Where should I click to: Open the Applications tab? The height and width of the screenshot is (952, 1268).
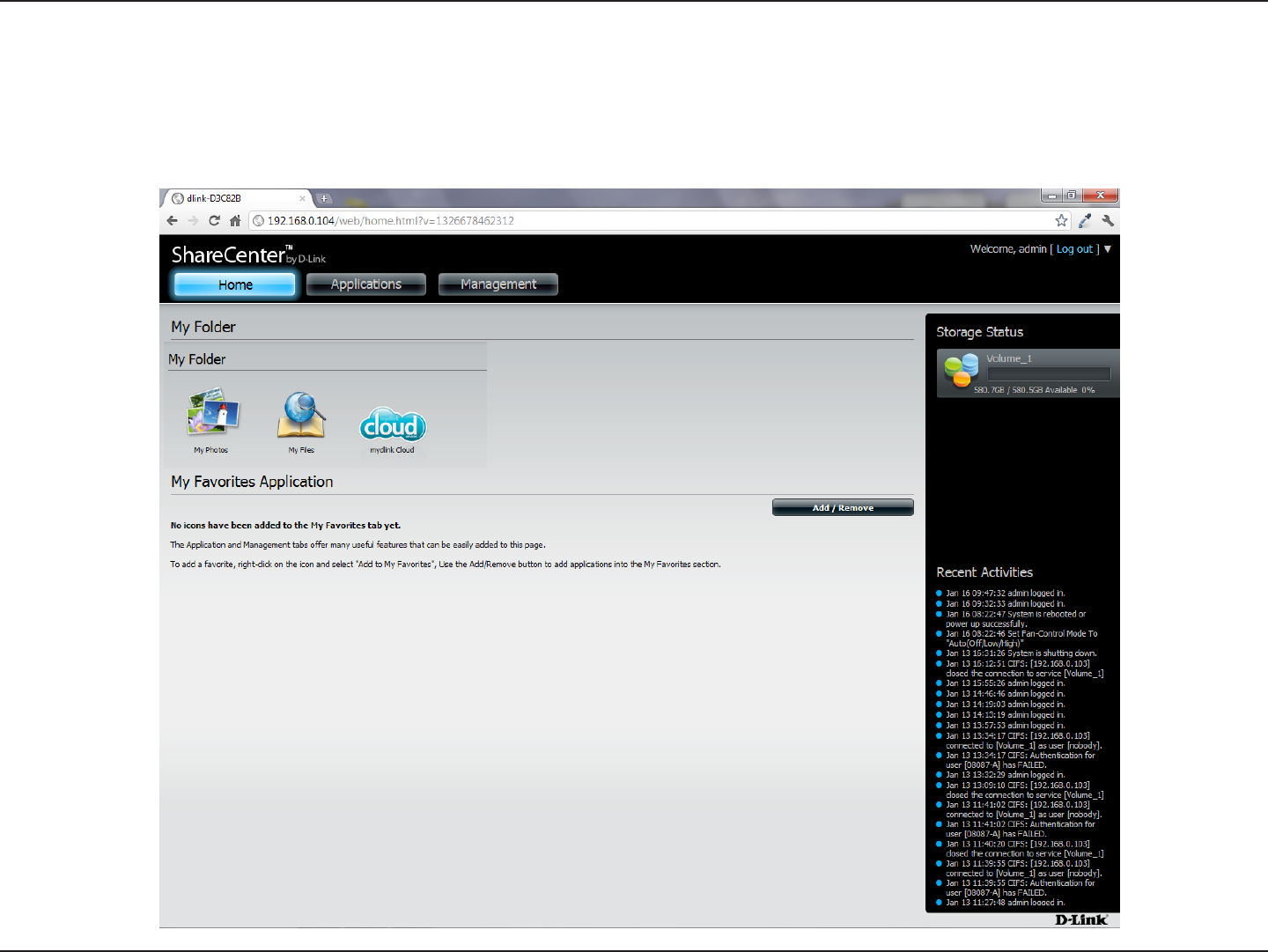pyautogui.click(x=366, y=284)
